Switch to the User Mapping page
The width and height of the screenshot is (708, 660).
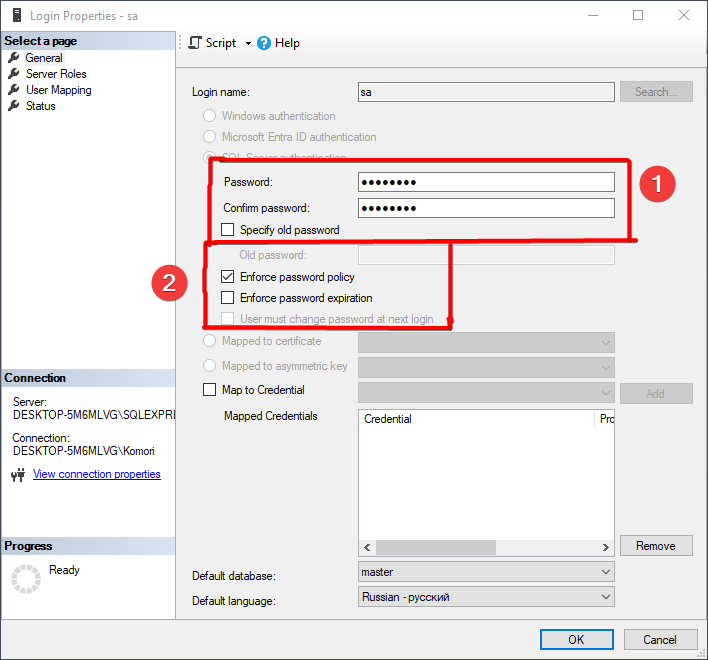click(x=58, y=90)
